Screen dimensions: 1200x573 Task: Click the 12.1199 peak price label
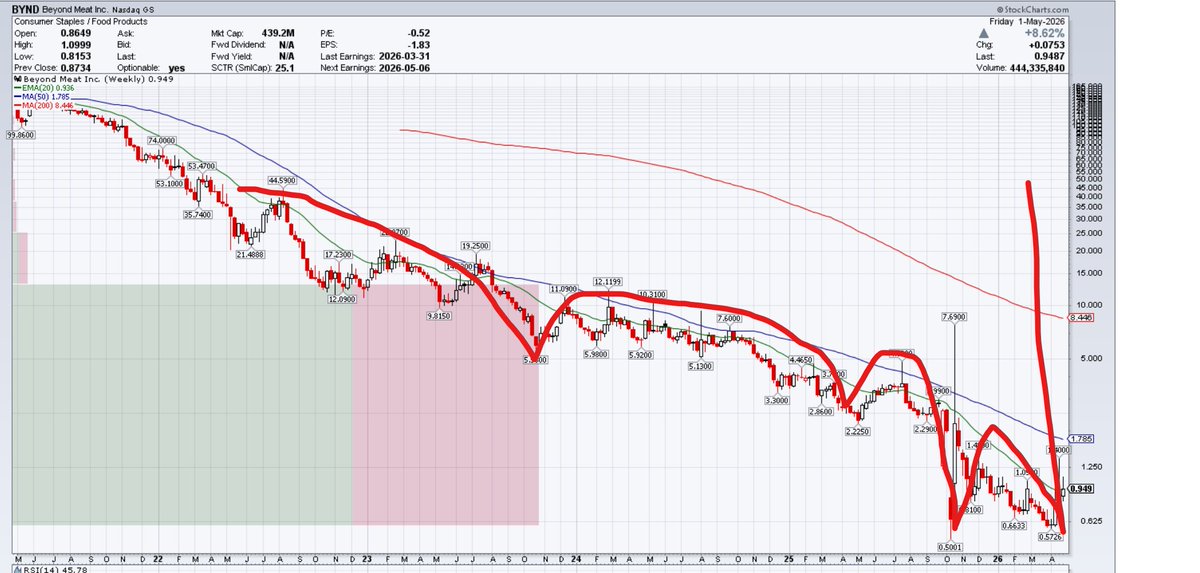608,281
